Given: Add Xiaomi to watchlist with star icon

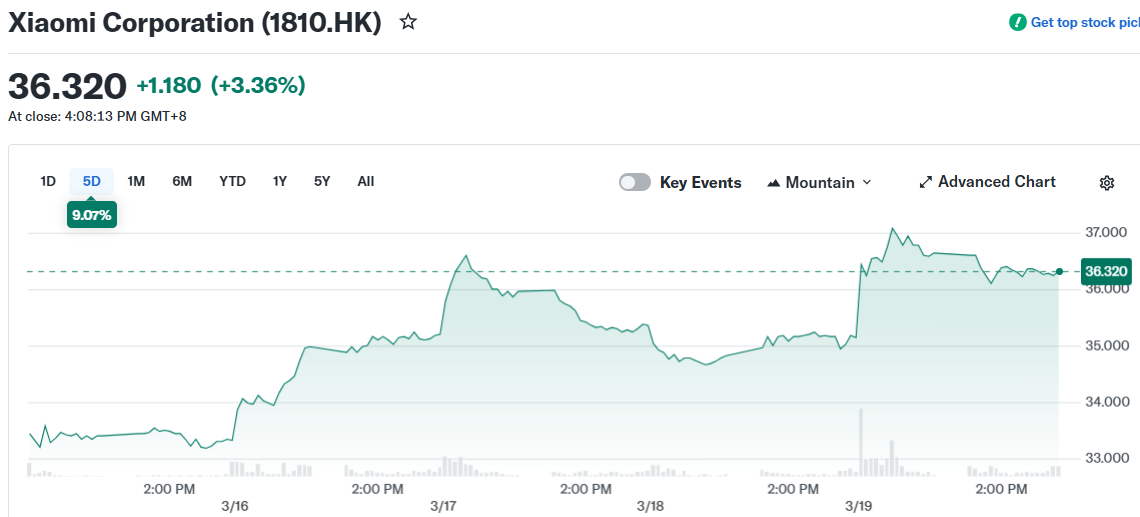Looking at the screenshot, I should coord(409,23).
